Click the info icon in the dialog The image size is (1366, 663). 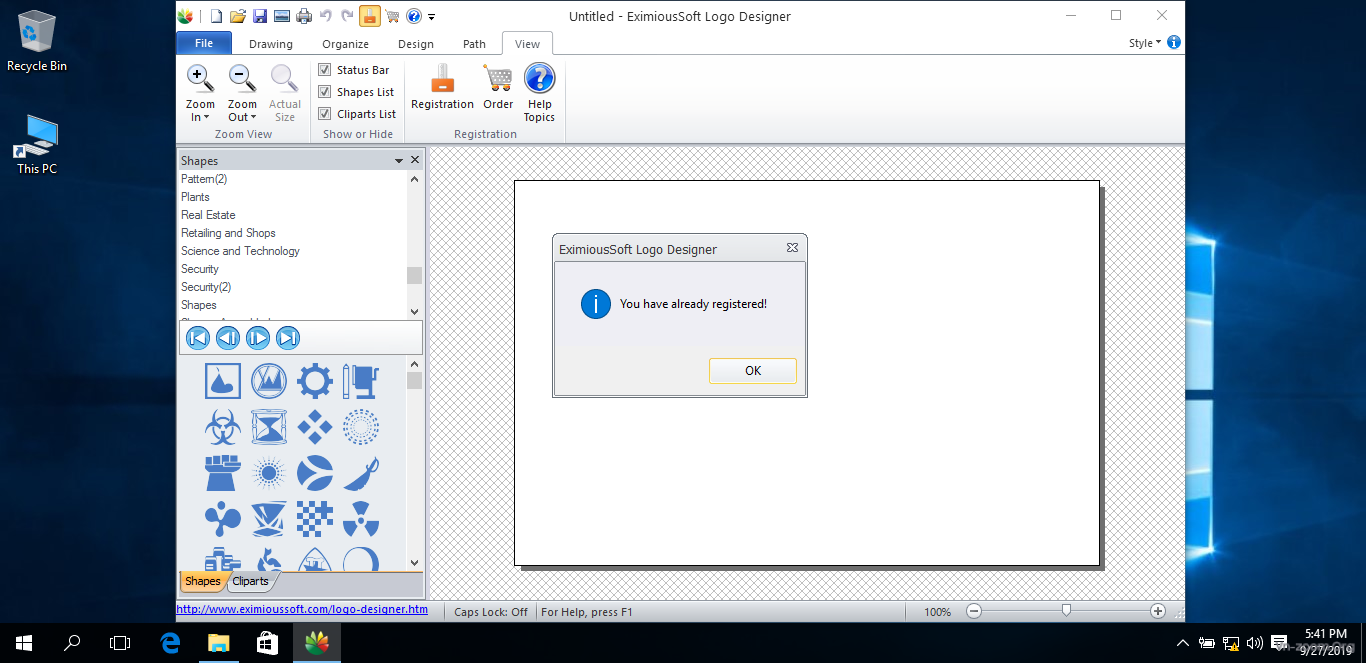coord(596,304)
